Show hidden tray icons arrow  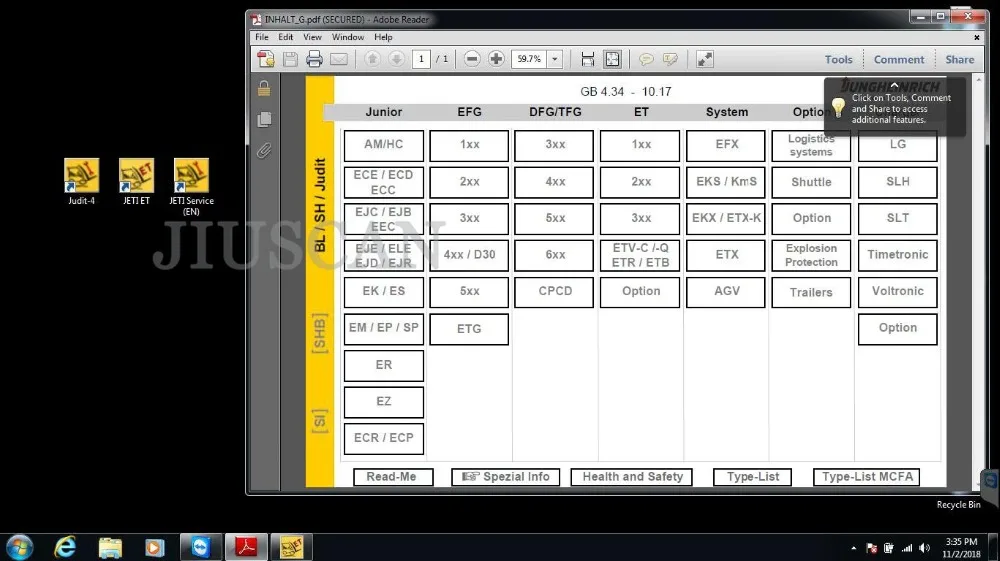854,548
